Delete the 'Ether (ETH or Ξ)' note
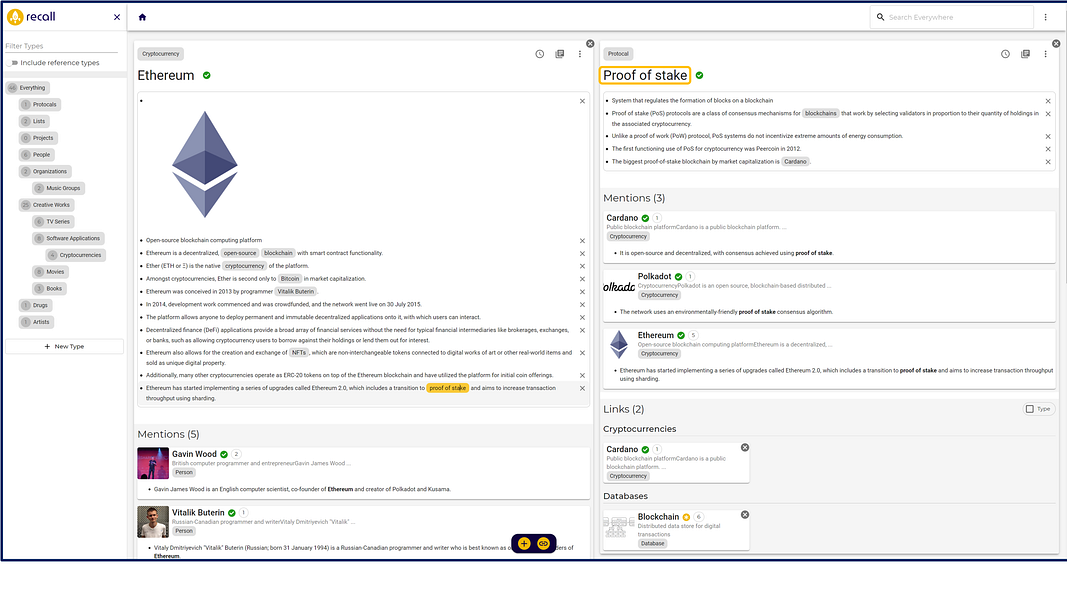This screenshot has height=600, width=1067. [x=582, y=267]
